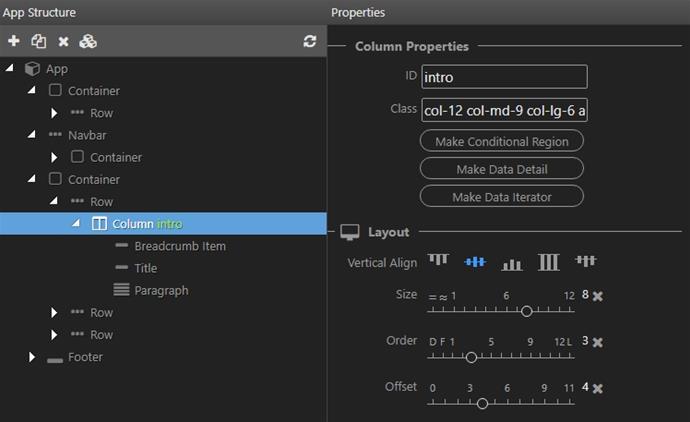Click the add new element plus icon
The width and height of the screenshot is (690, 422).
pyautogui.click(x=14, y=41)
